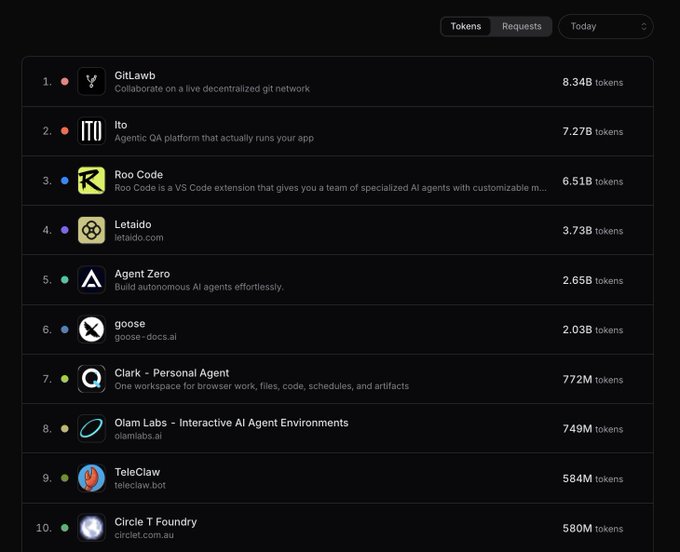Open the goose app title

[x=130, y=324]
